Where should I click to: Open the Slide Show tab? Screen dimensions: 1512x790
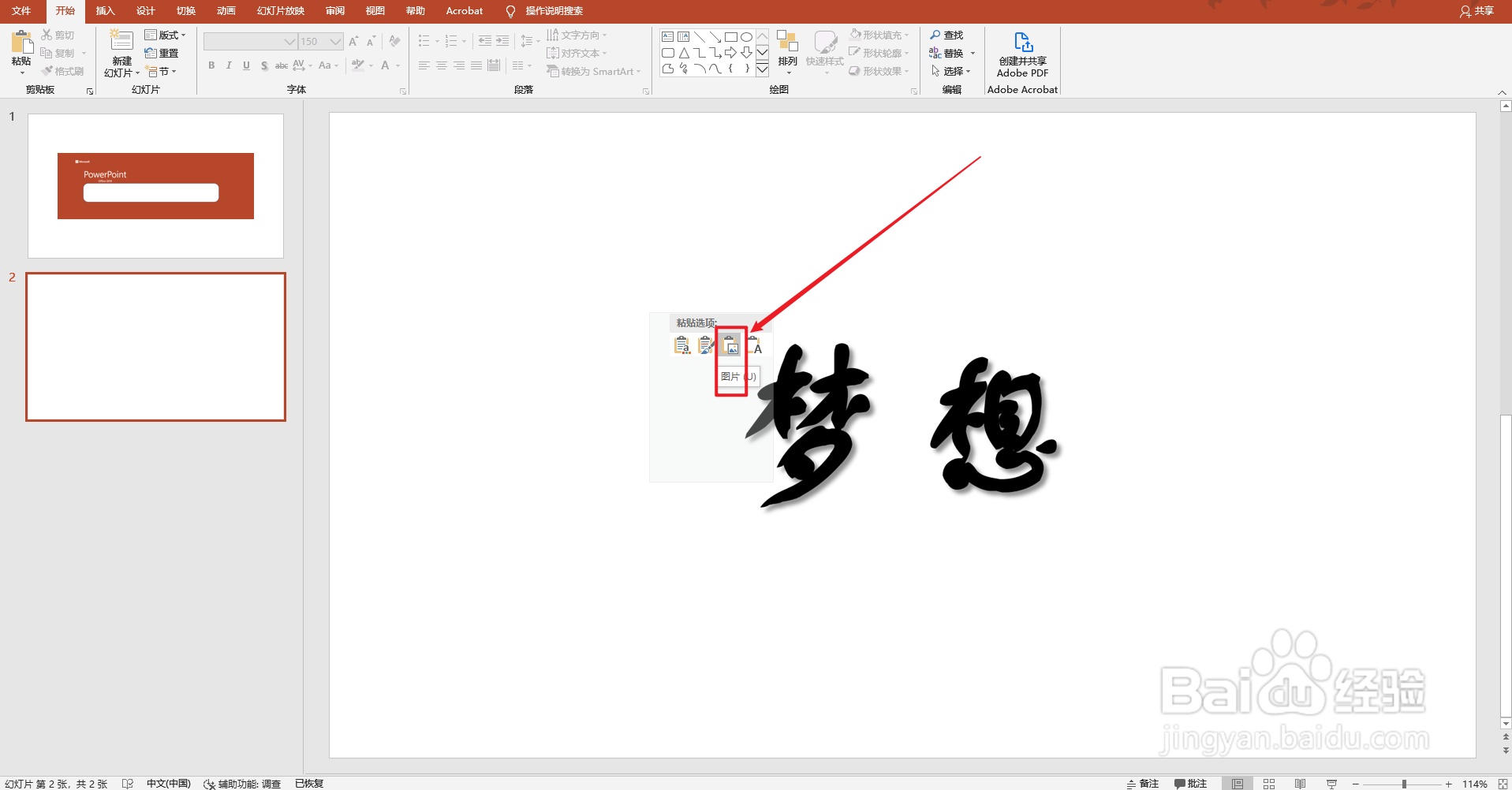(280, 11)
